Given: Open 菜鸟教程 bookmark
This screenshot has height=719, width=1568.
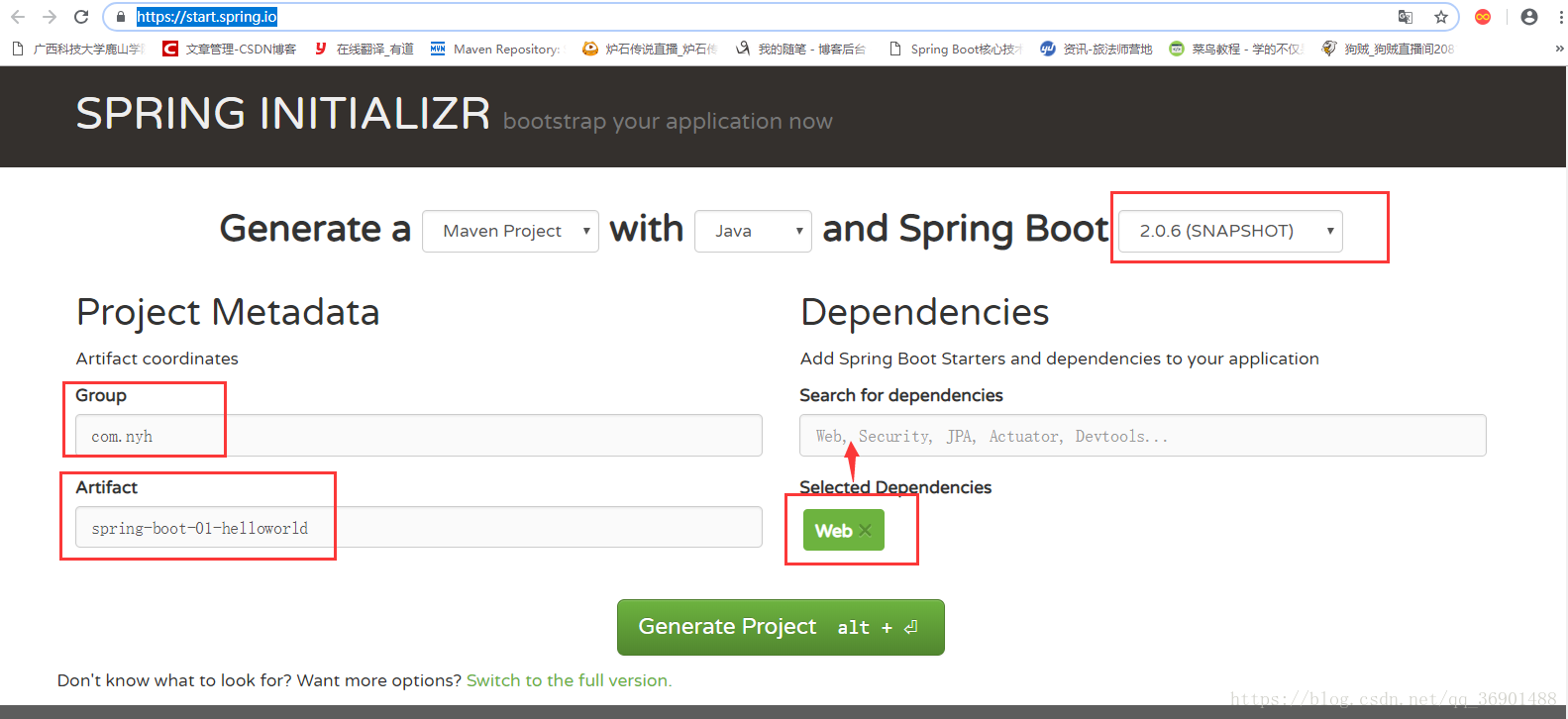Looking at the screenshot, I should pyautogui.click(x=1237, y=49).
